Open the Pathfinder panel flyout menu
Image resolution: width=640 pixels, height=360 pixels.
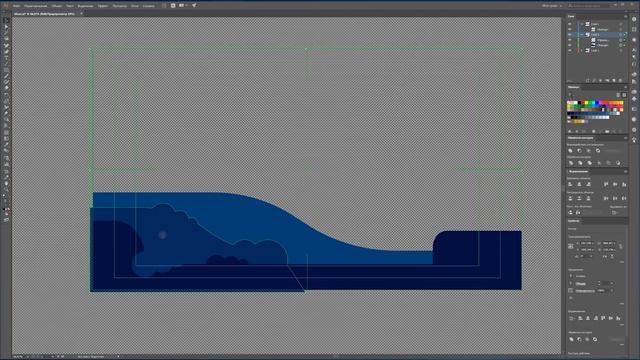click(x=626, y=138)
